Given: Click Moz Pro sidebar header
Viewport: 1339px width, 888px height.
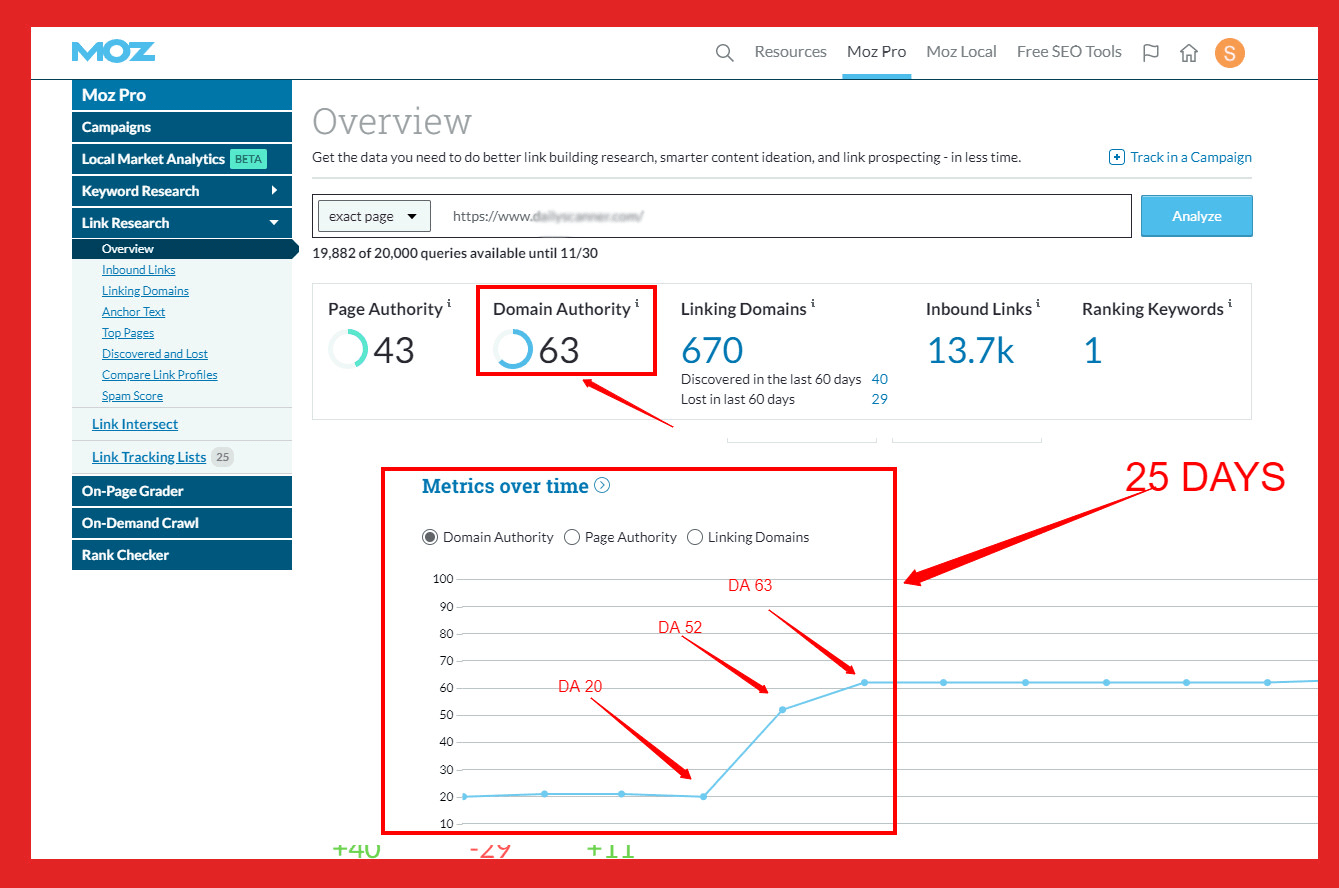Looking at the screenshot, I should [x=182, y=95].
